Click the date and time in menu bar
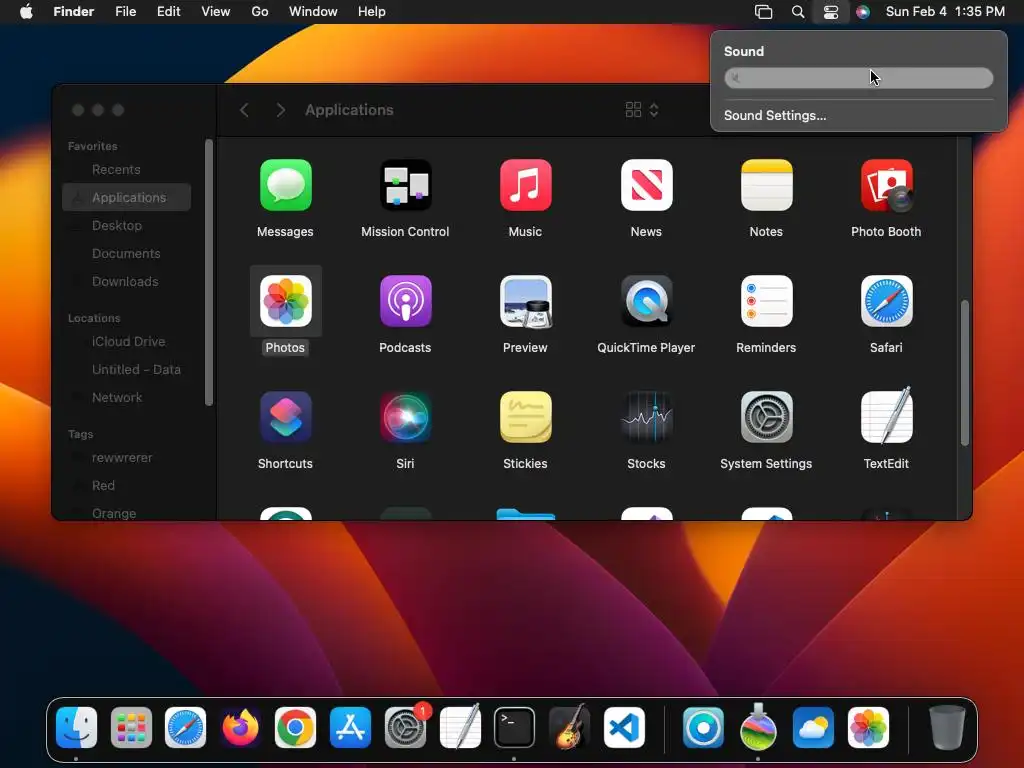Screen dimensions: 1024x768 945,12
